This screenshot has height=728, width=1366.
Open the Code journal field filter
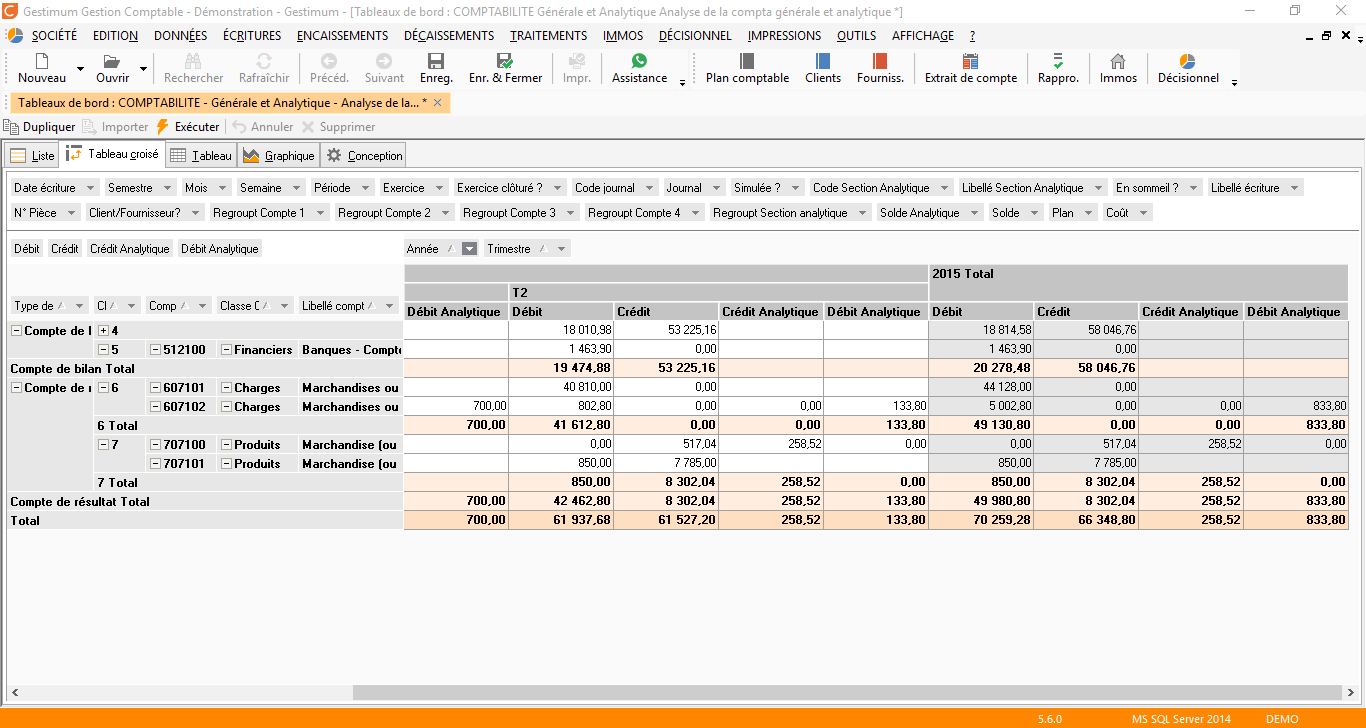coord(650,188)
